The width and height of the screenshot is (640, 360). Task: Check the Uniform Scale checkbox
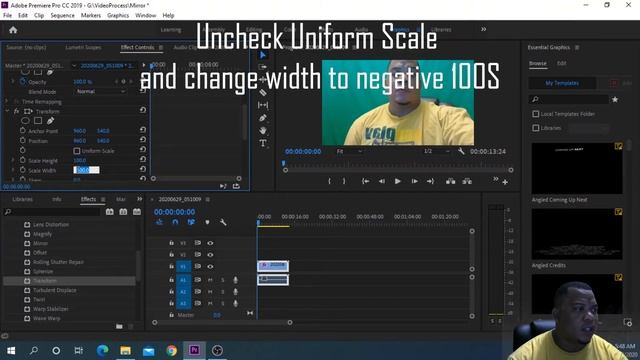(x=77, y=151)
